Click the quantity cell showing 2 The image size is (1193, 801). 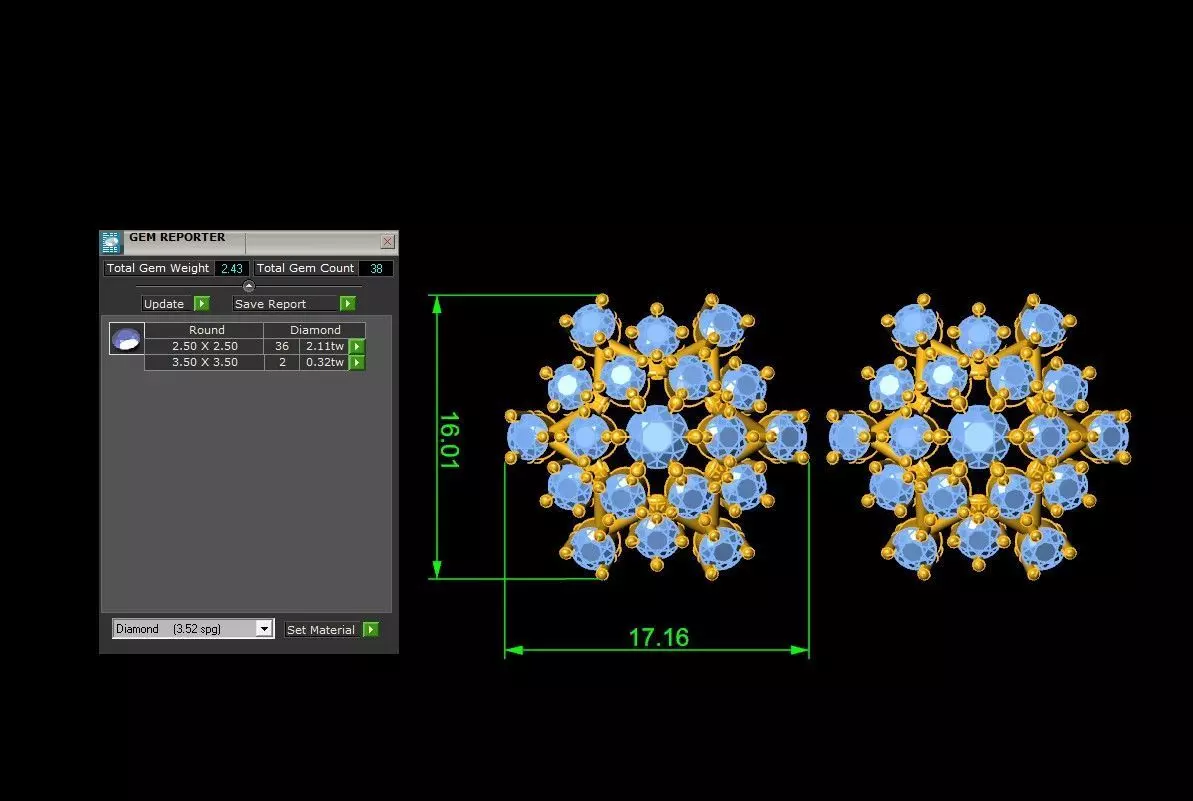click(x=282, y=362)
